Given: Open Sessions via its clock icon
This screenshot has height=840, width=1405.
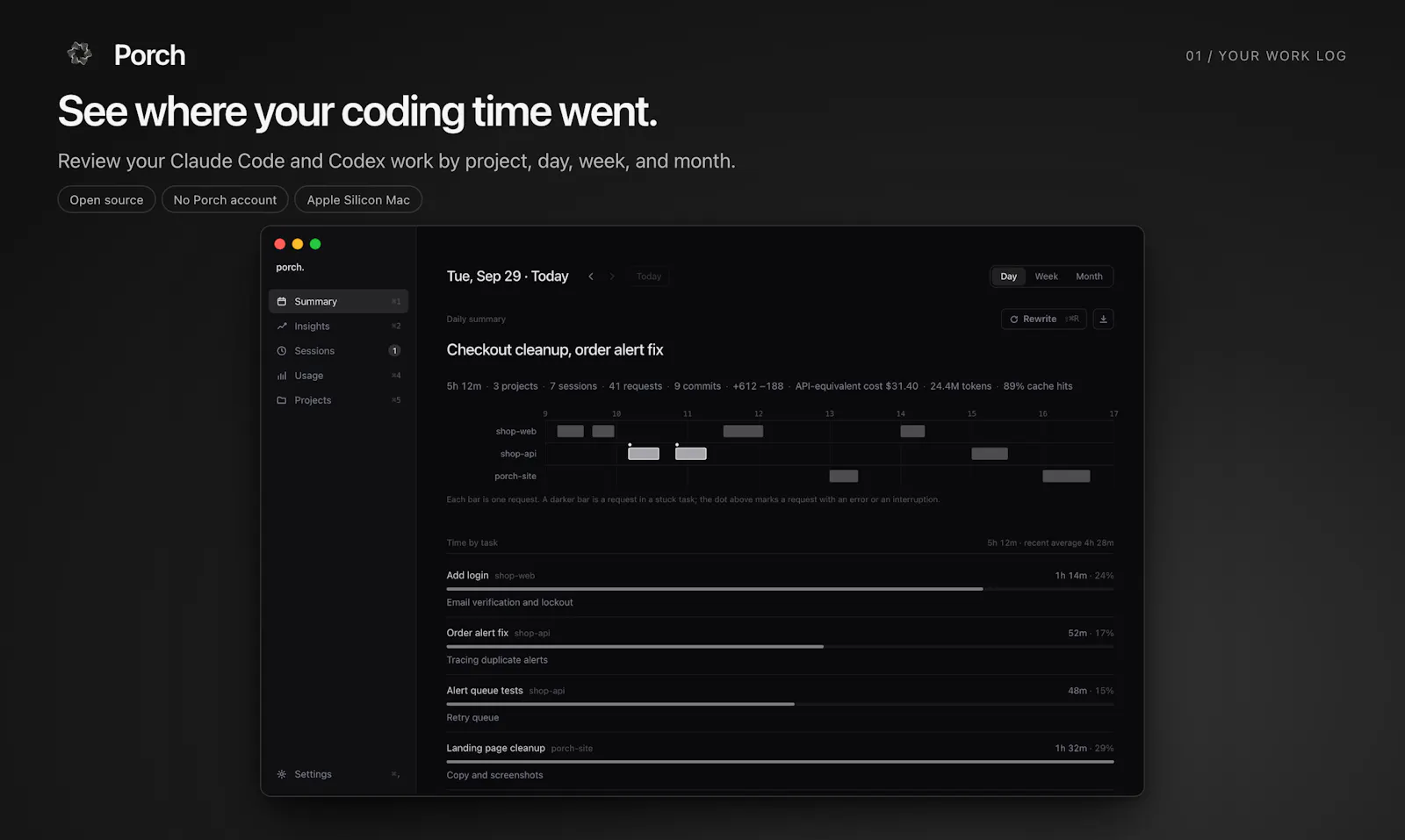Looking at the screenshot, I should point(282,350).
